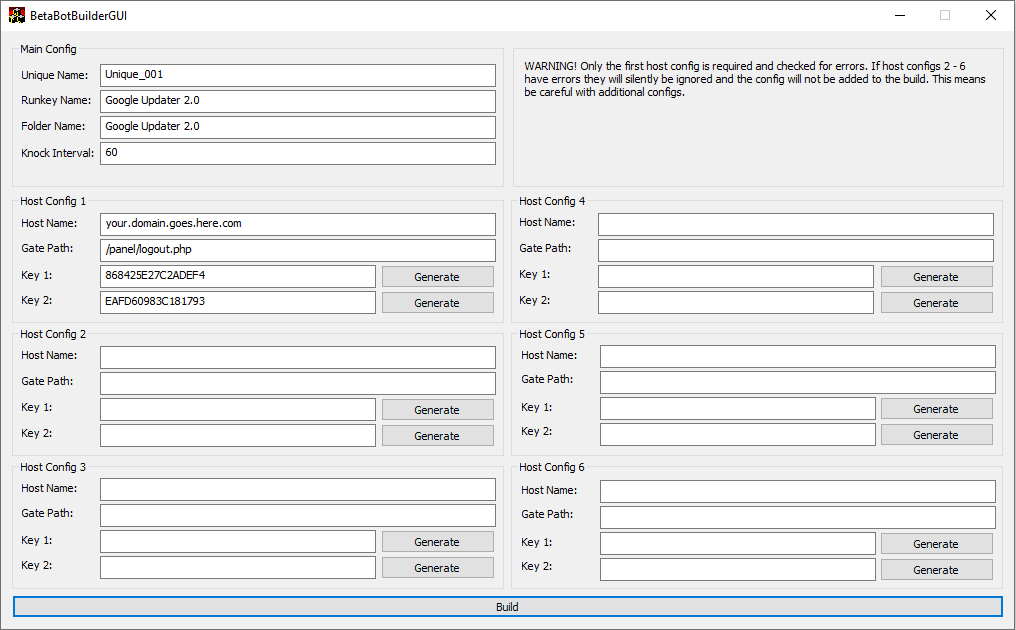Edit the Folder Name field

pos(297,127)
